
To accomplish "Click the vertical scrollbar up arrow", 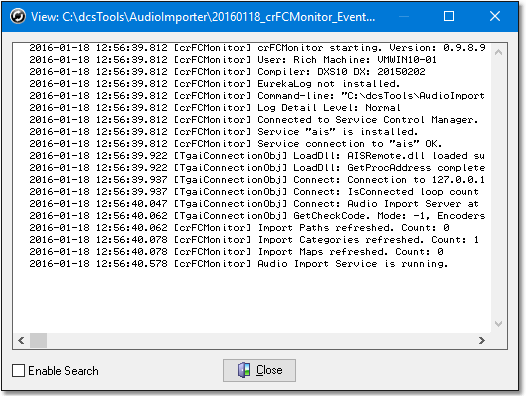I will pos(498,52).
